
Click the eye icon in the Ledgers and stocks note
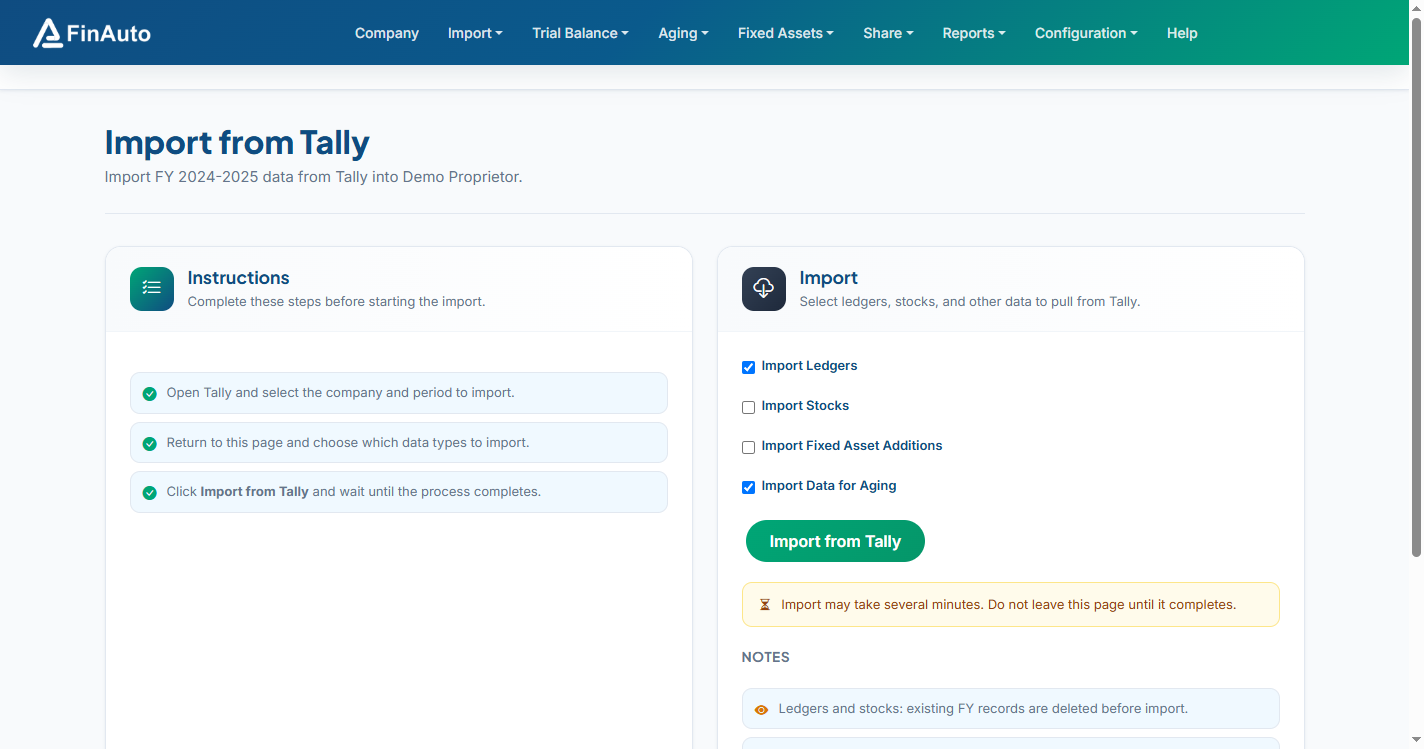tap(762, 710)
